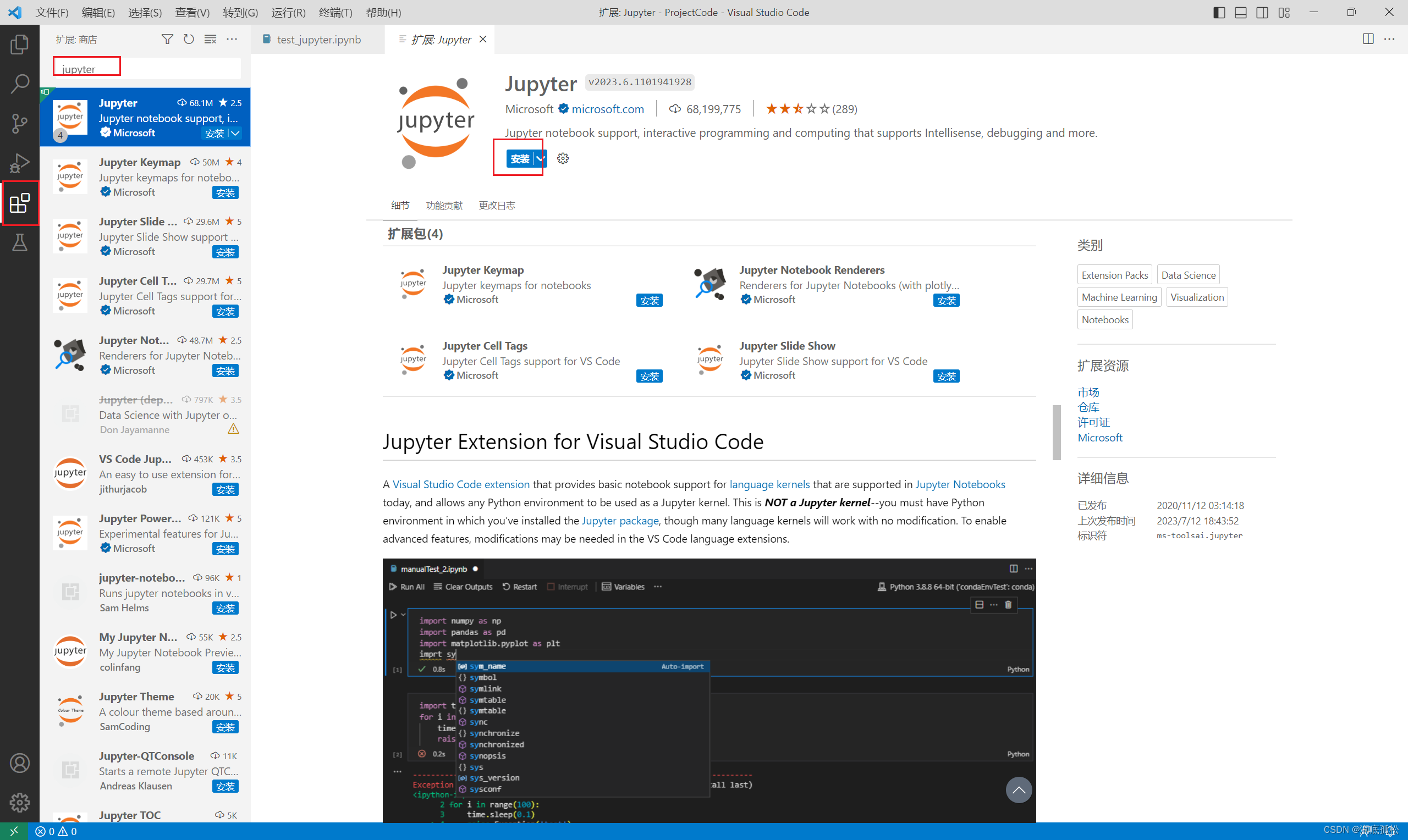Viewport: 1408px width, 840px height.
Task: Toggle the primary sidebar layout button
Action: 1219,13
